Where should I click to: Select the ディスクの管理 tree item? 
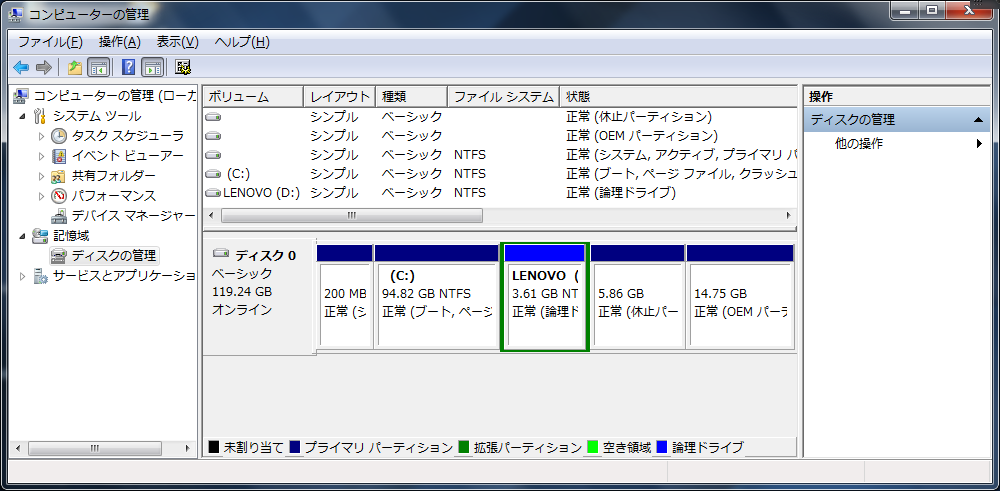point(114,256)
